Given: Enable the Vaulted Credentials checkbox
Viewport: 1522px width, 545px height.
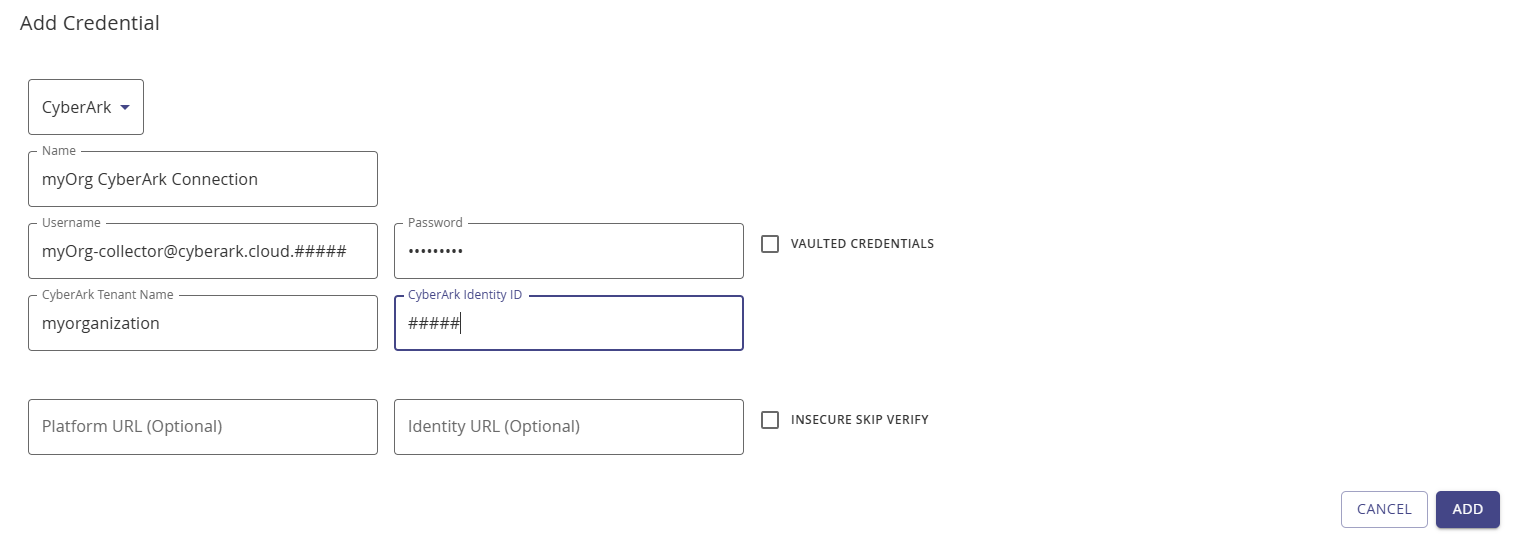Looking at the screenshot, I should point(770,244).
